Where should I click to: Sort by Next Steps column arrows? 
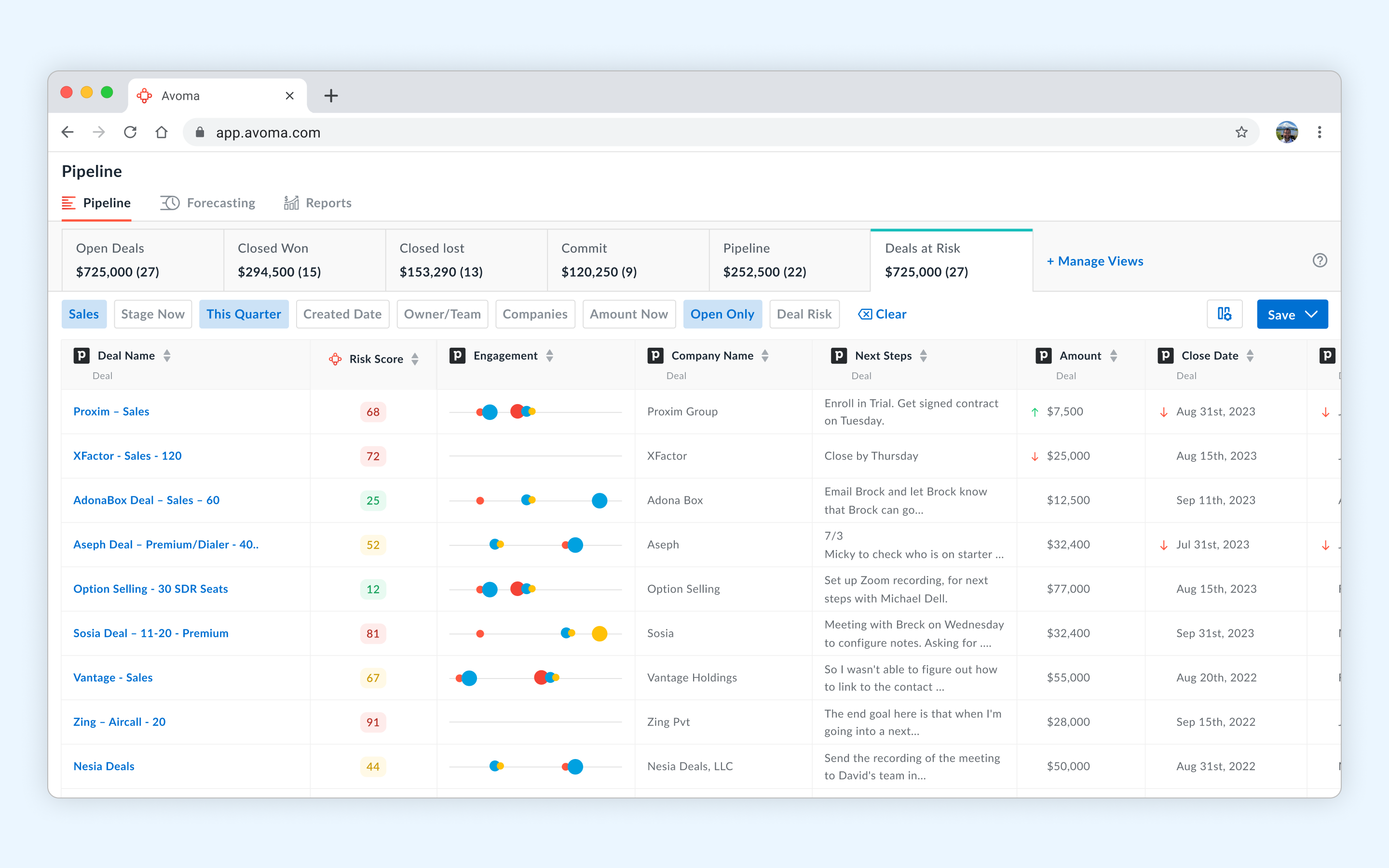pos(924,356)
